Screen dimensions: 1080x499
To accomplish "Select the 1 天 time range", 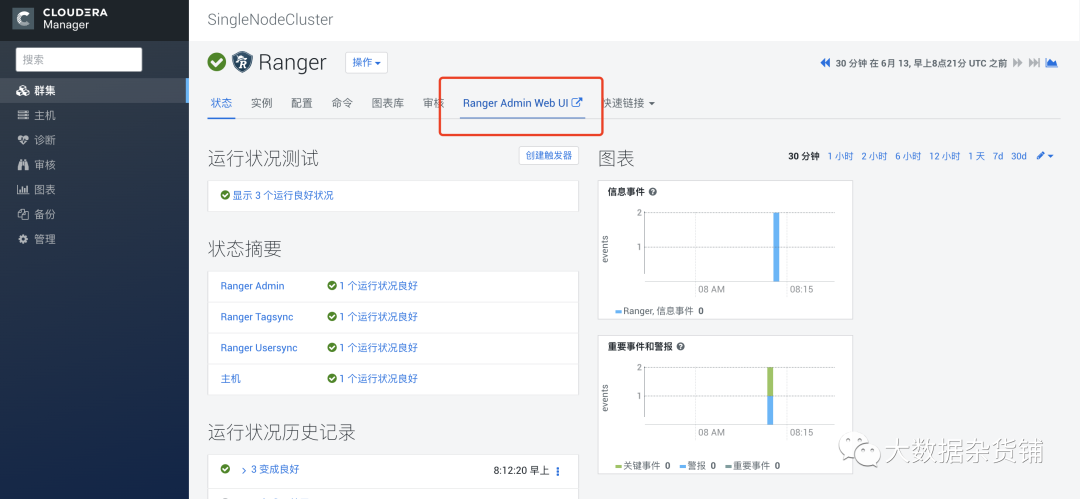I will click(976, 156).
